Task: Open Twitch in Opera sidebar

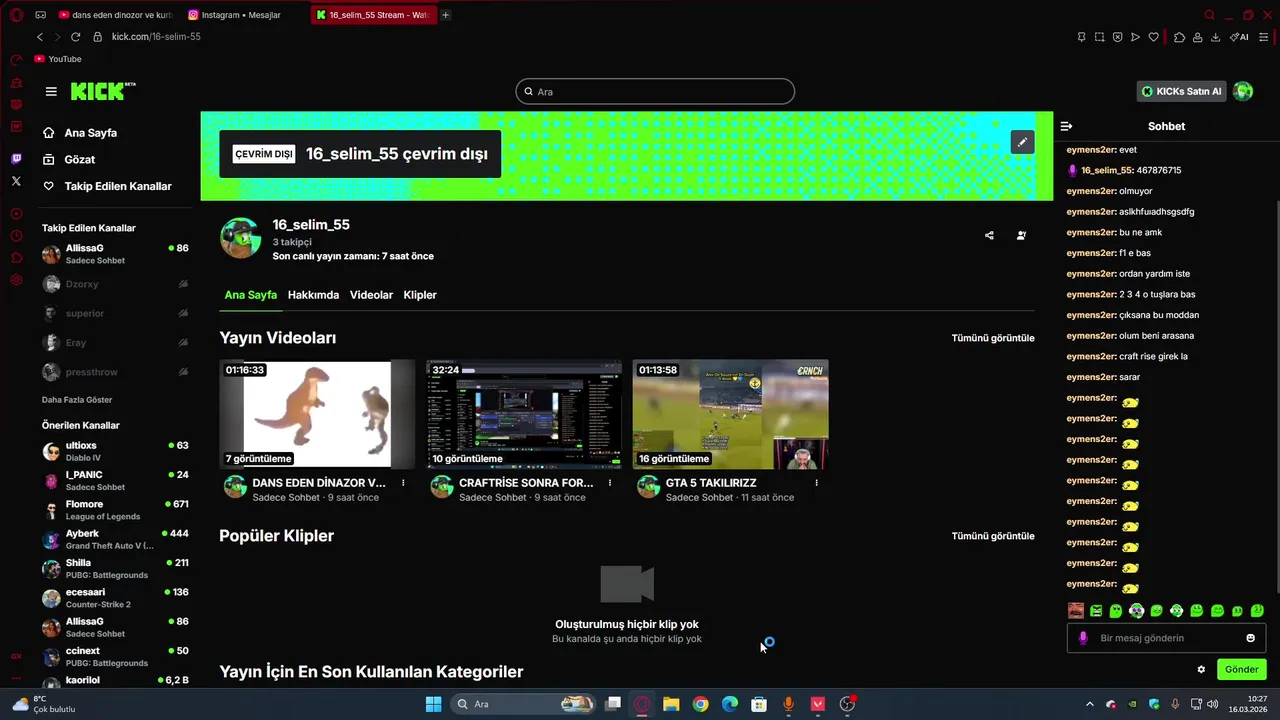Action: point(16,159)
